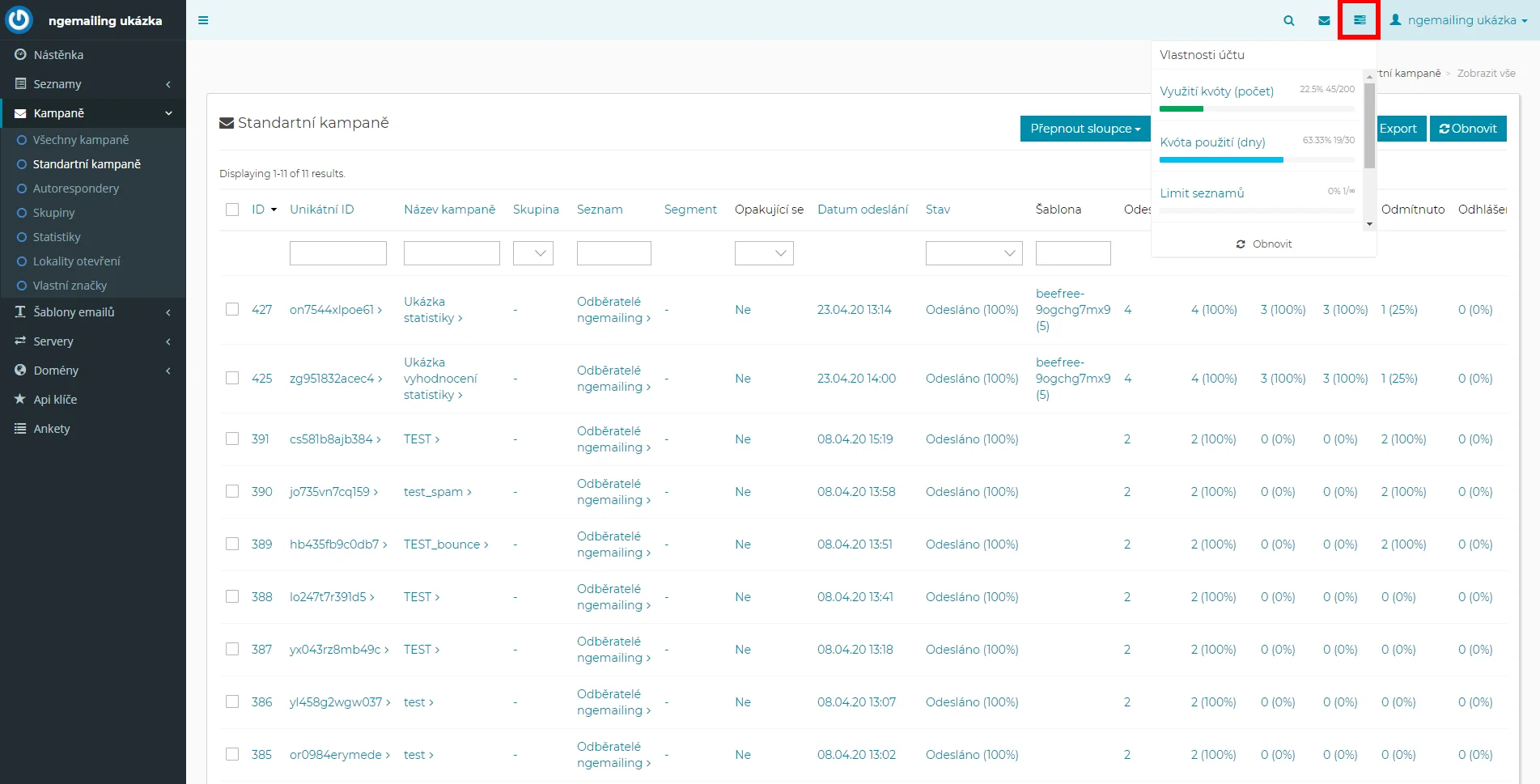The image size is (1540, 784).
Task: Click the account properties list icon
Action: coord(1360,20)
